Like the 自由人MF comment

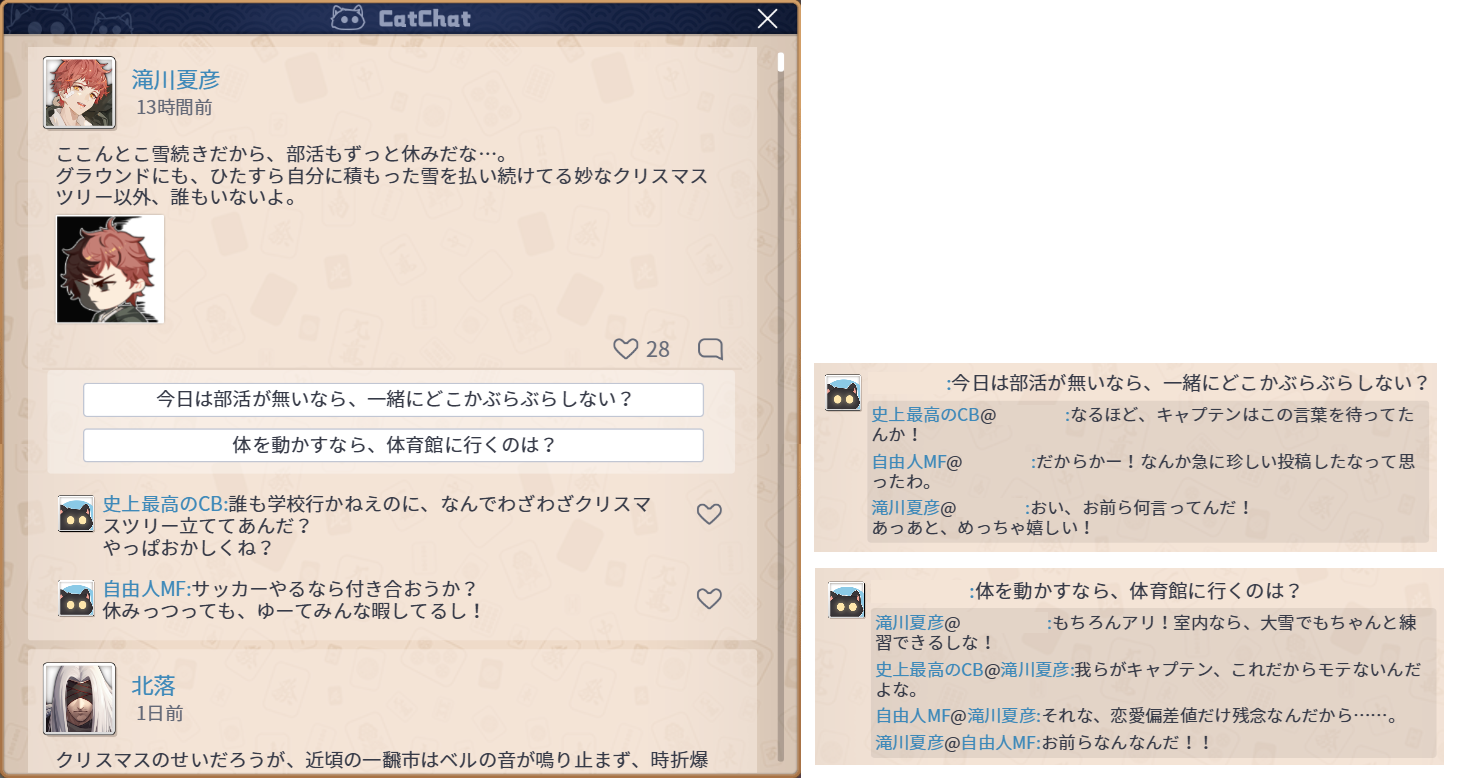(709, 599)
